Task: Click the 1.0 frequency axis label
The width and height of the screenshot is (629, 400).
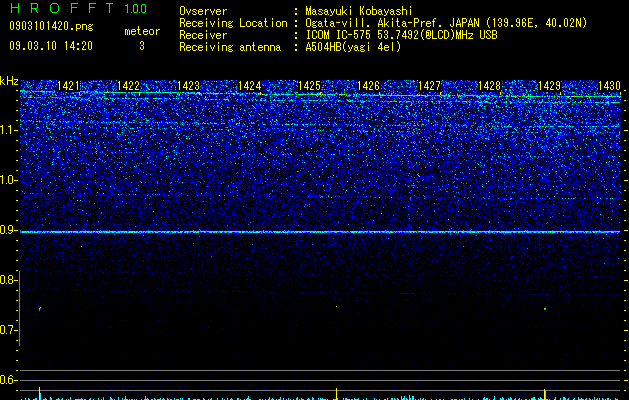Action: pos(8,180)
